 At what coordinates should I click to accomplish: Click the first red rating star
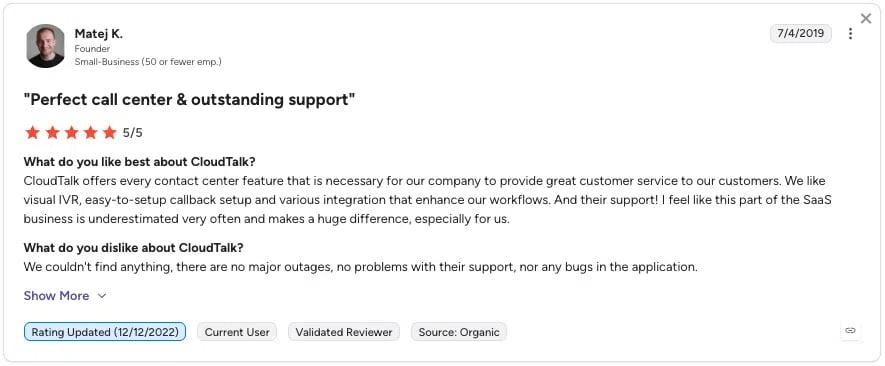pyautogui.click(x=33, y=133)
